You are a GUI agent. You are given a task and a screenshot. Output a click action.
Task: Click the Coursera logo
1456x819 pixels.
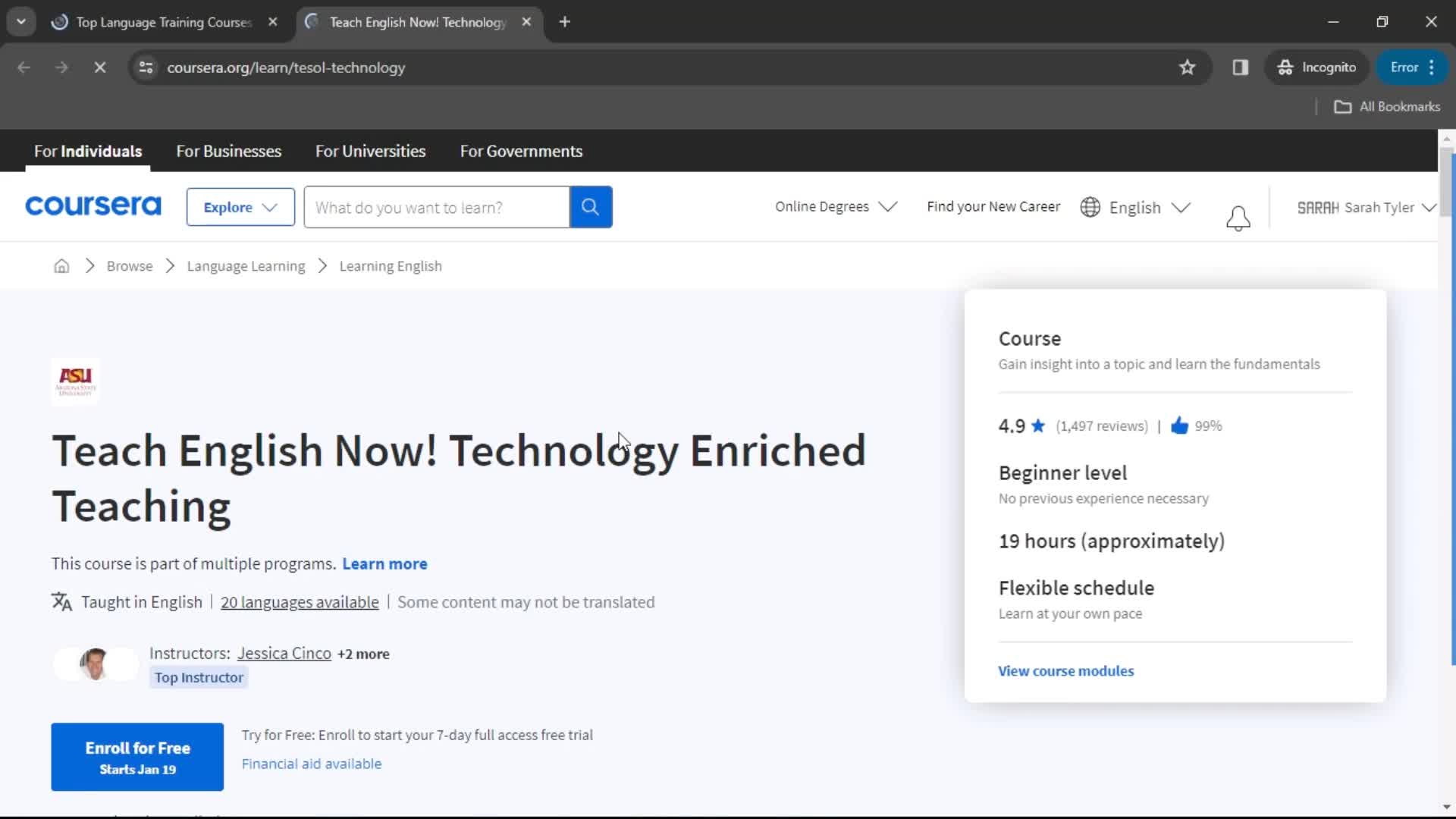93,206
